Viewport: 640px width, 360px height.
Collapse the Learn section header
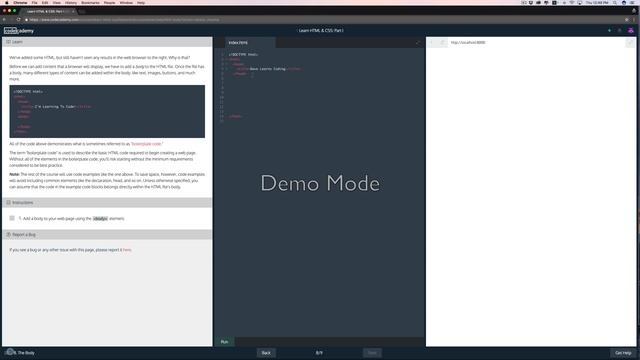(107, 42)
